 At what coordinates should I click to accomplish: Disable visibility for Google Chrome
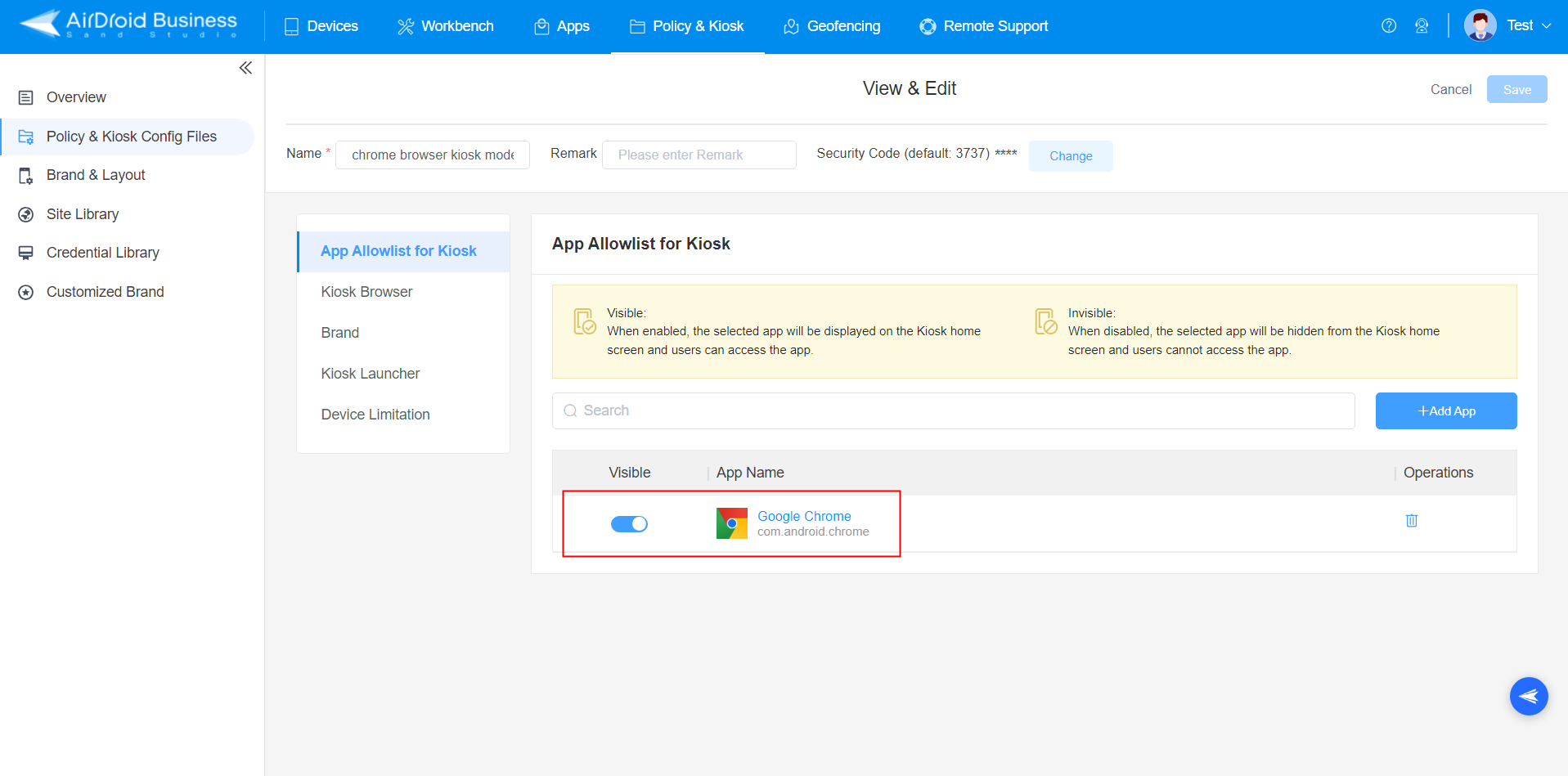[x=629, y=523]
